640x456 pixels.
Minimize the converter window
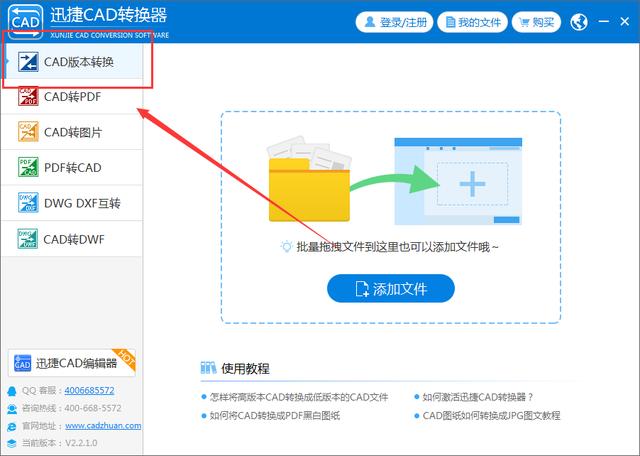point(604,21)
